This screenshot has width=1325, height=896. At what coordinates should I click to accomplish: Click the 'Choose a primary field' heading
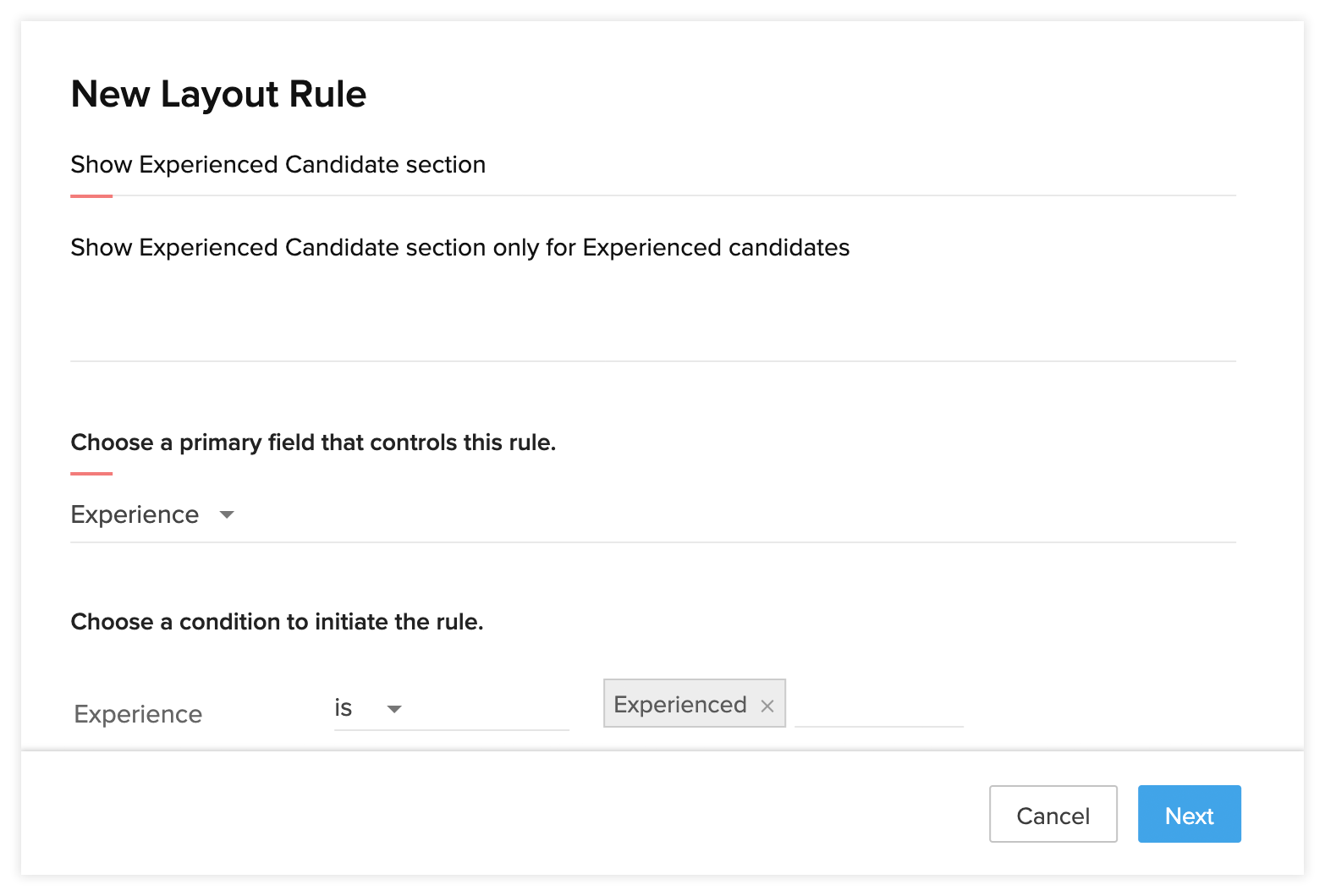tap(313, 443)
